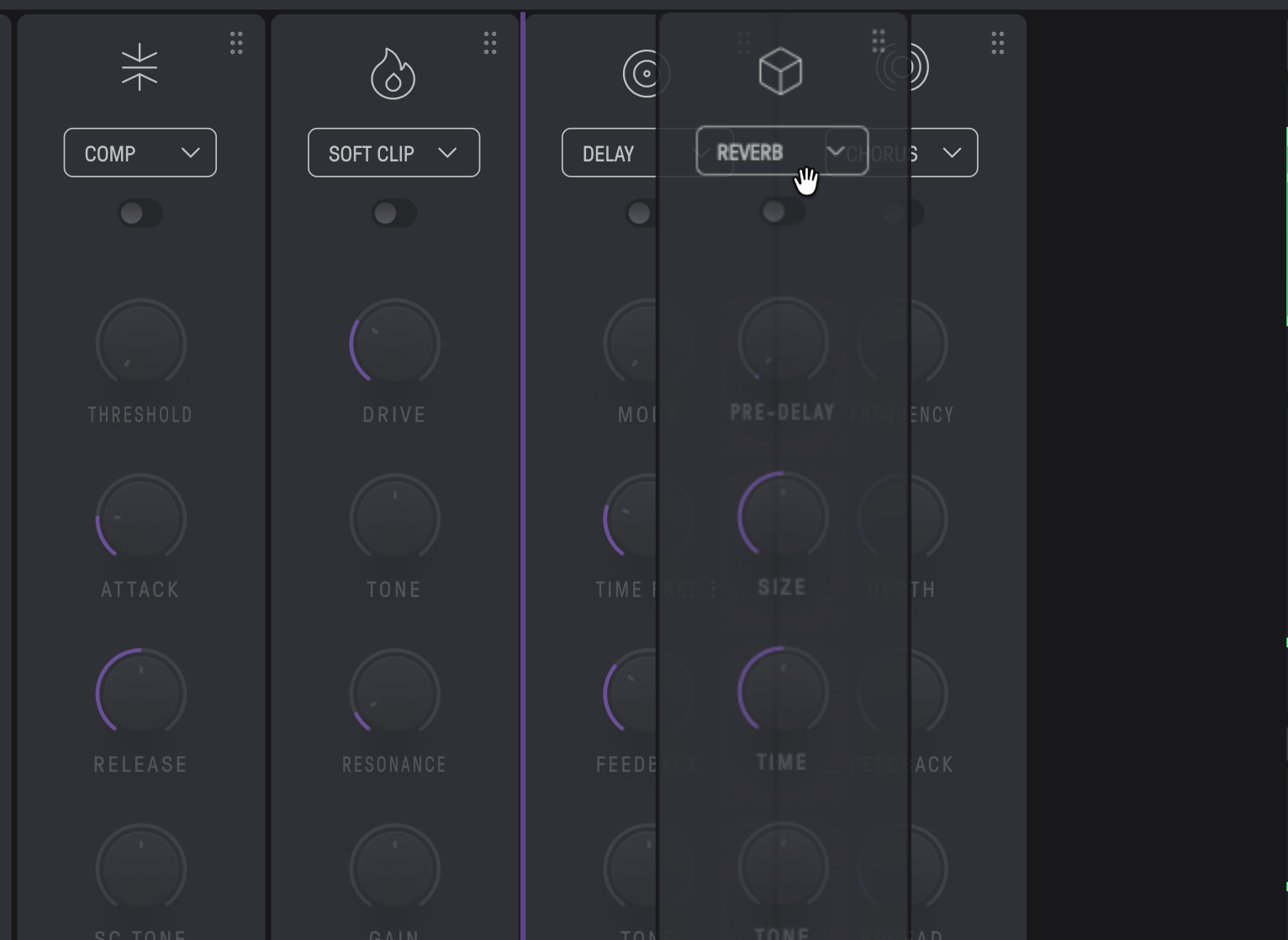Click the Reverb module's six-dot drag handle
Screen dimensions: 1288x940
point(879,40)
